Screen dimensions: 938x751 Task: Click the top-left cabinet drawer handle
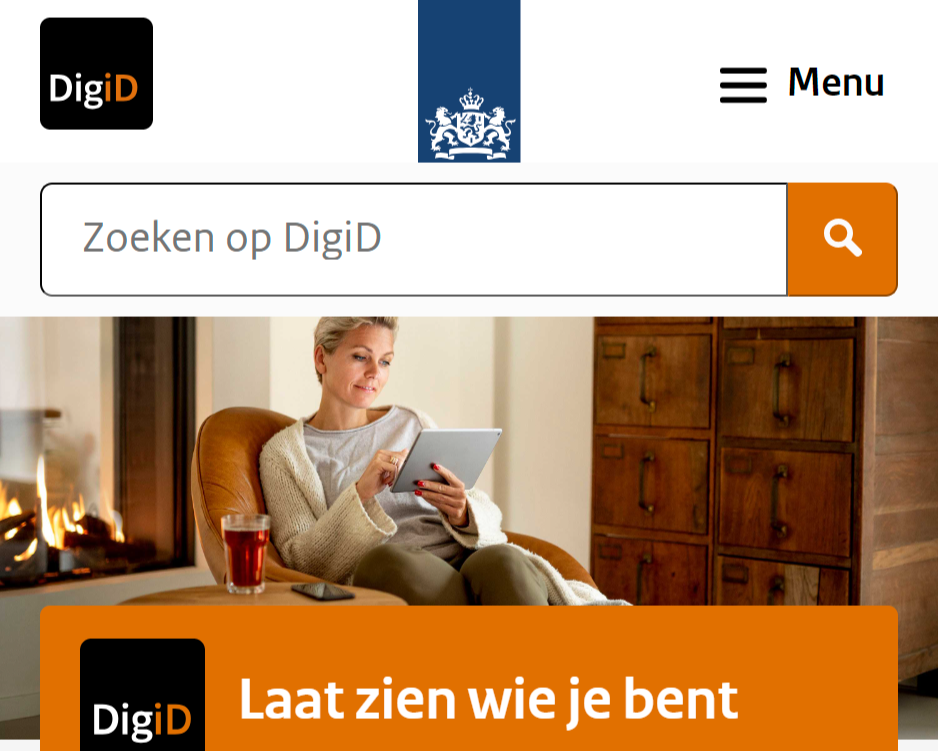coord(648,379)
